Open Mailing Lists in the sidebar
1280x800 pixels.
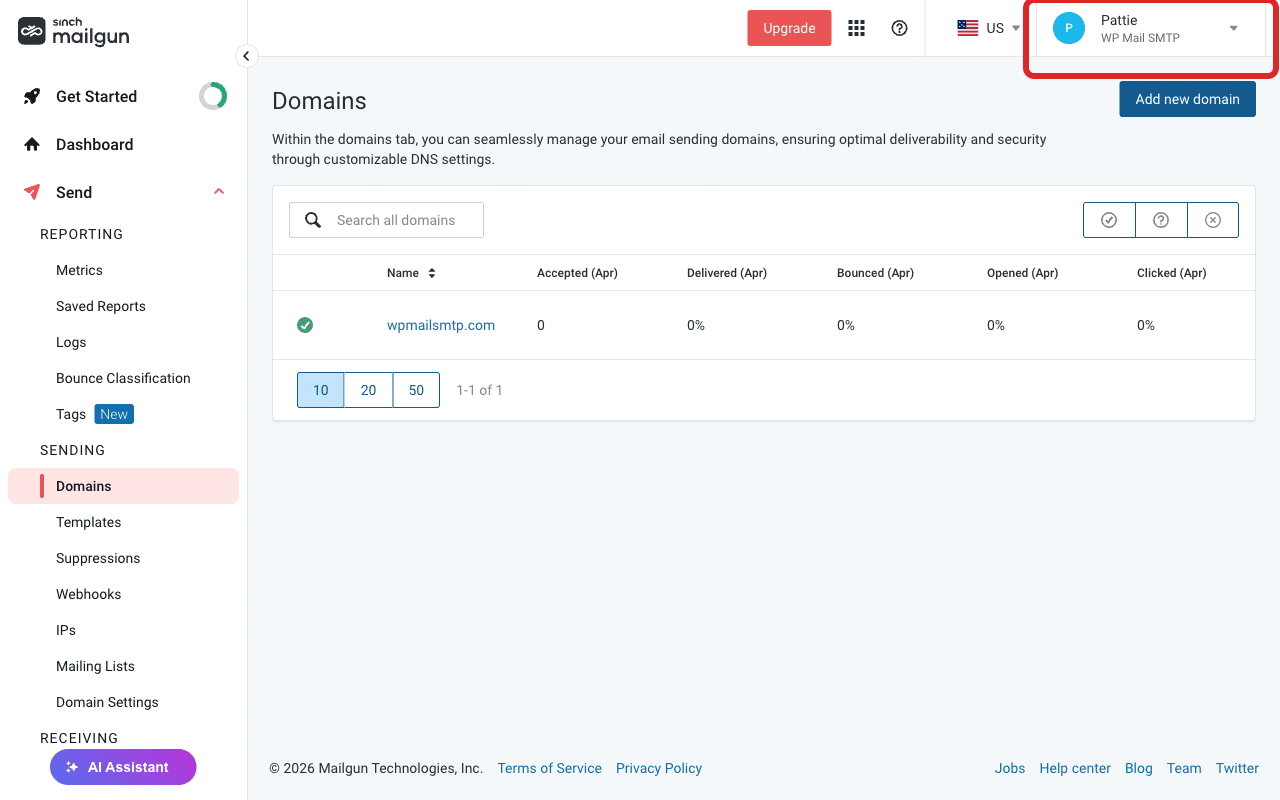point(95,666)
